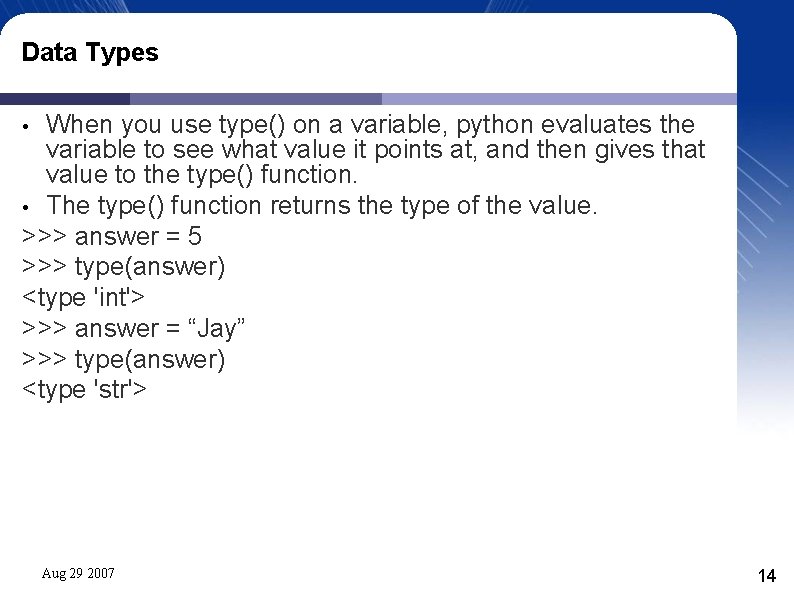Select the dark navy header bar segment
The height and width of the screenshot is (595, 794).
[x=65, y=99]
